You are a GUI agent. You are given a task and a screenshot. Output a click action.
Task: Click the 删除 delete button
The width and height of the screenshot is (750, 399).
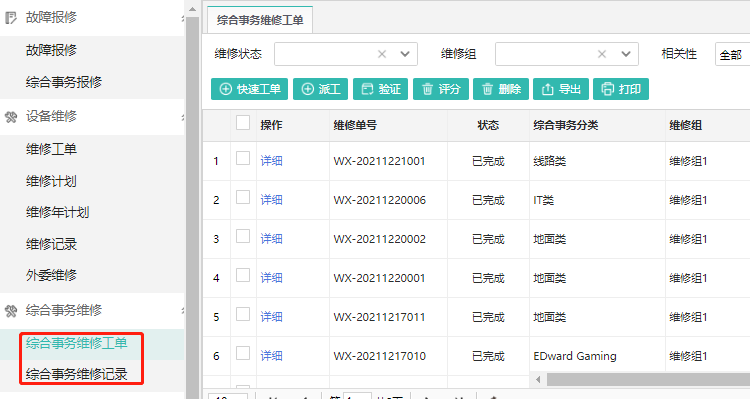501,89
